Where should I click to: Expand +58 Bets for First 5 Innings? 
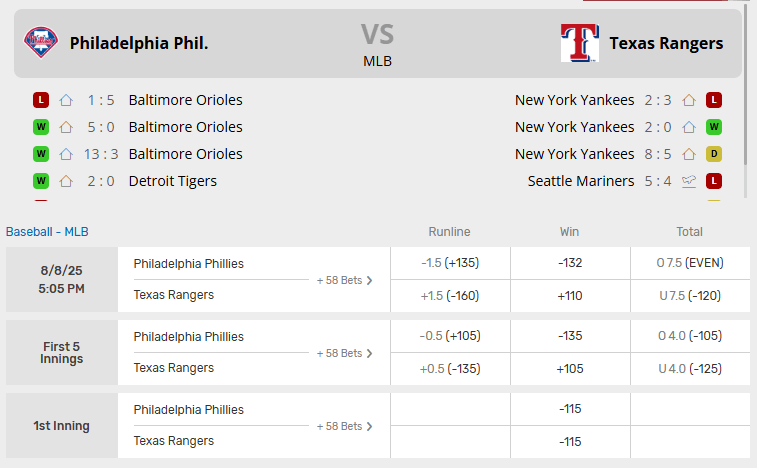click(x=345, y=353)
